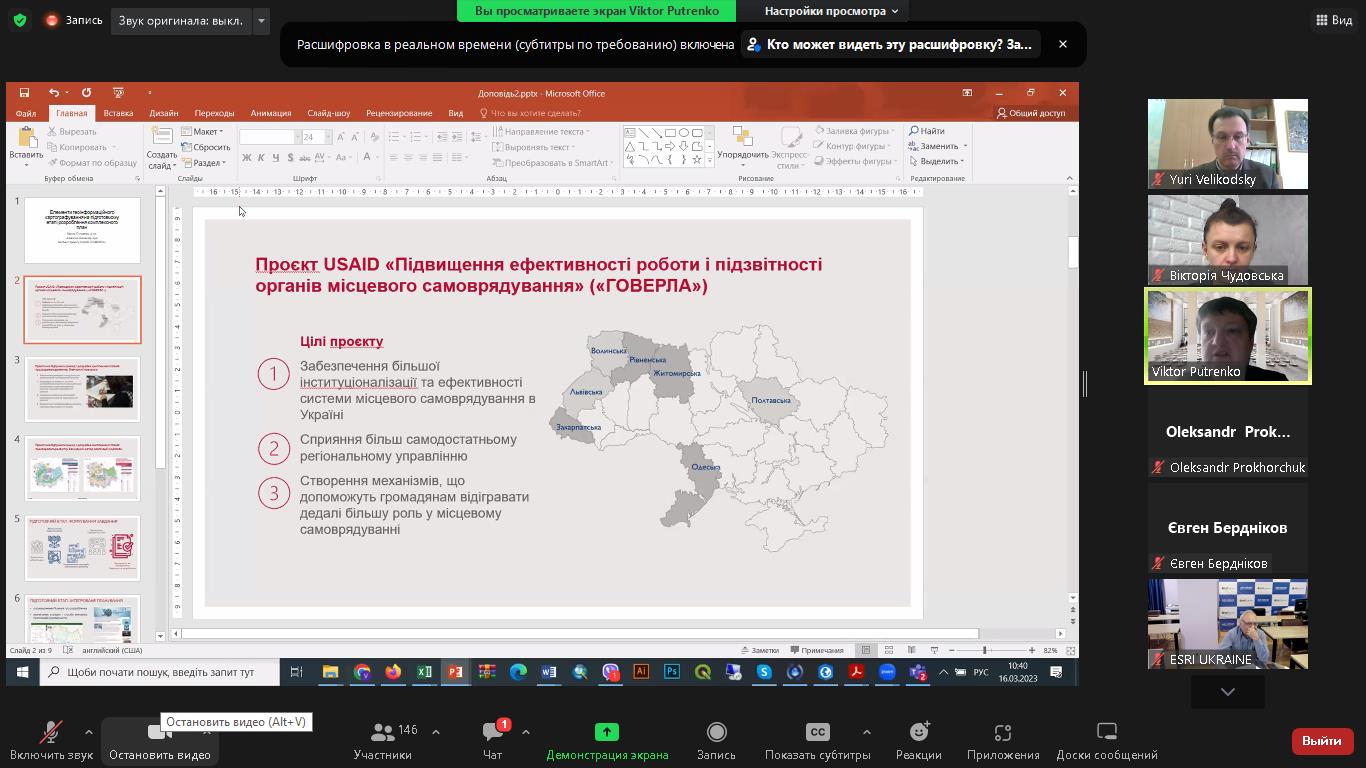Open the Реакции reactions menu
The height and width of the screenshot is (768, 1366).
[x=918, y=741]
